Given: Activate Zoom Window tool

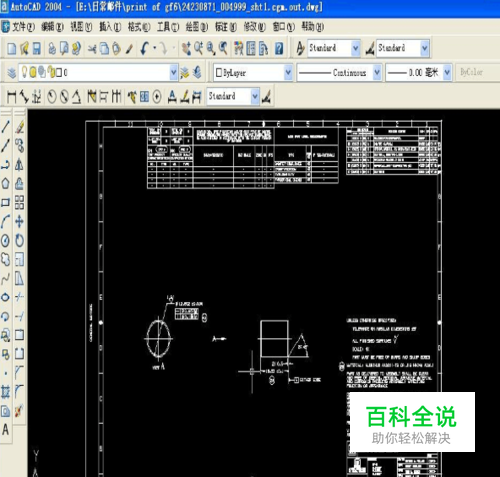Looking at the screenshot, I should [211, 49].
